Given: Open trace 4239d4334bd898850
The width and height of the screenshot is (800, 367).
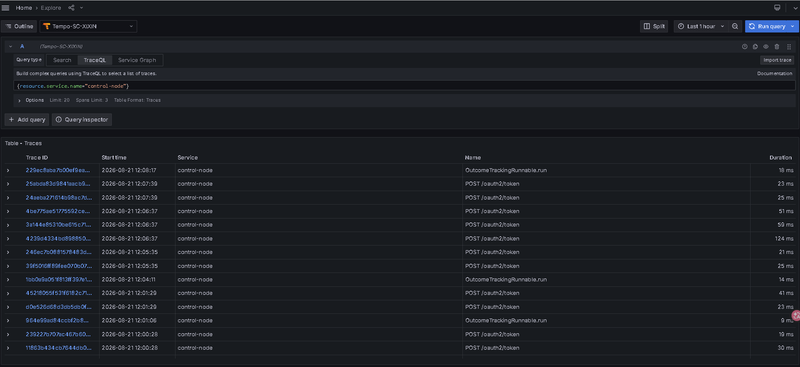Looking at the screenshot, I should [x=58, y=238].
